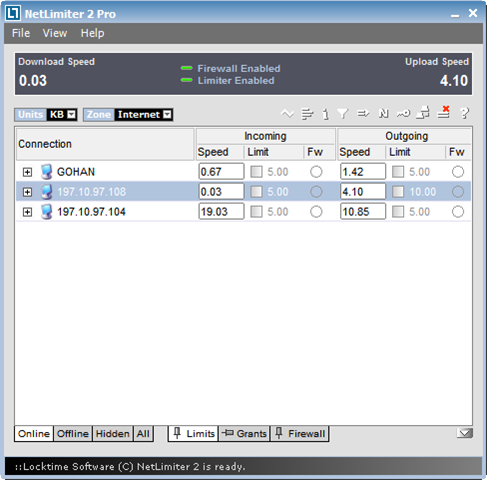Click the traffic graph wave toolbar icon
The height and width of the screenshot is (480, 487).
[287, 114]
